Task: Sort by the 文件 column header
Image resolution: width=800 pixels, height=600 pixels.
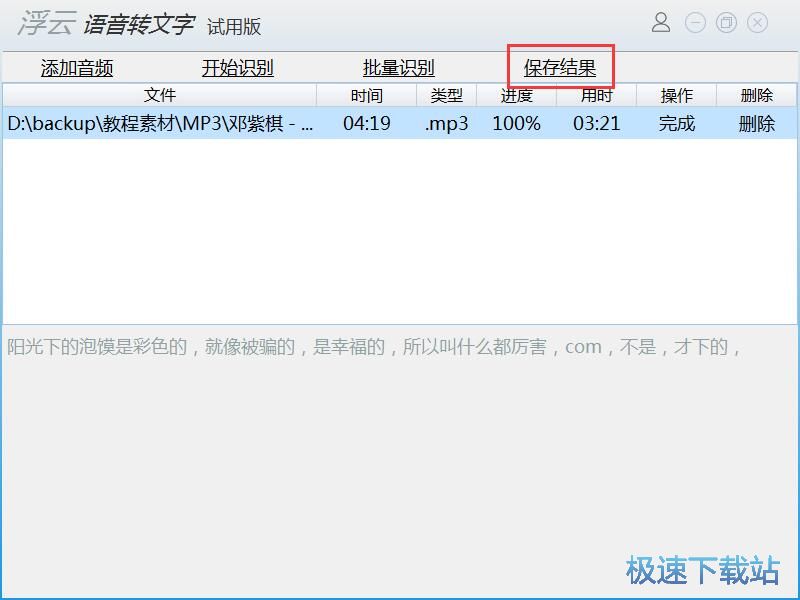Action: point(160,95)
